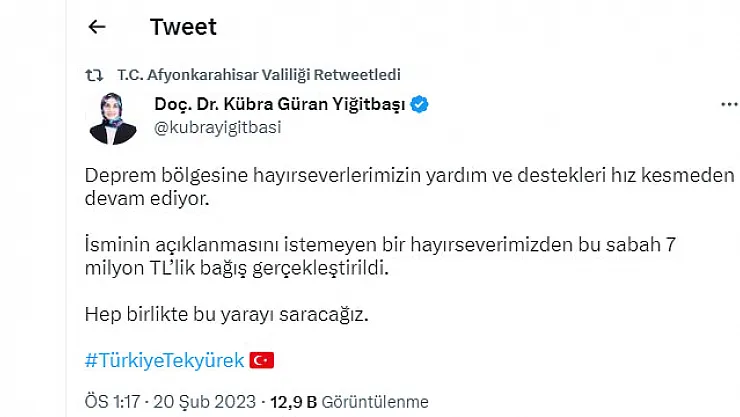Open Kübra Güran Yiğitbaşı's profile photo
Screen dimensions: 740x417
click(x=112, y=119)
